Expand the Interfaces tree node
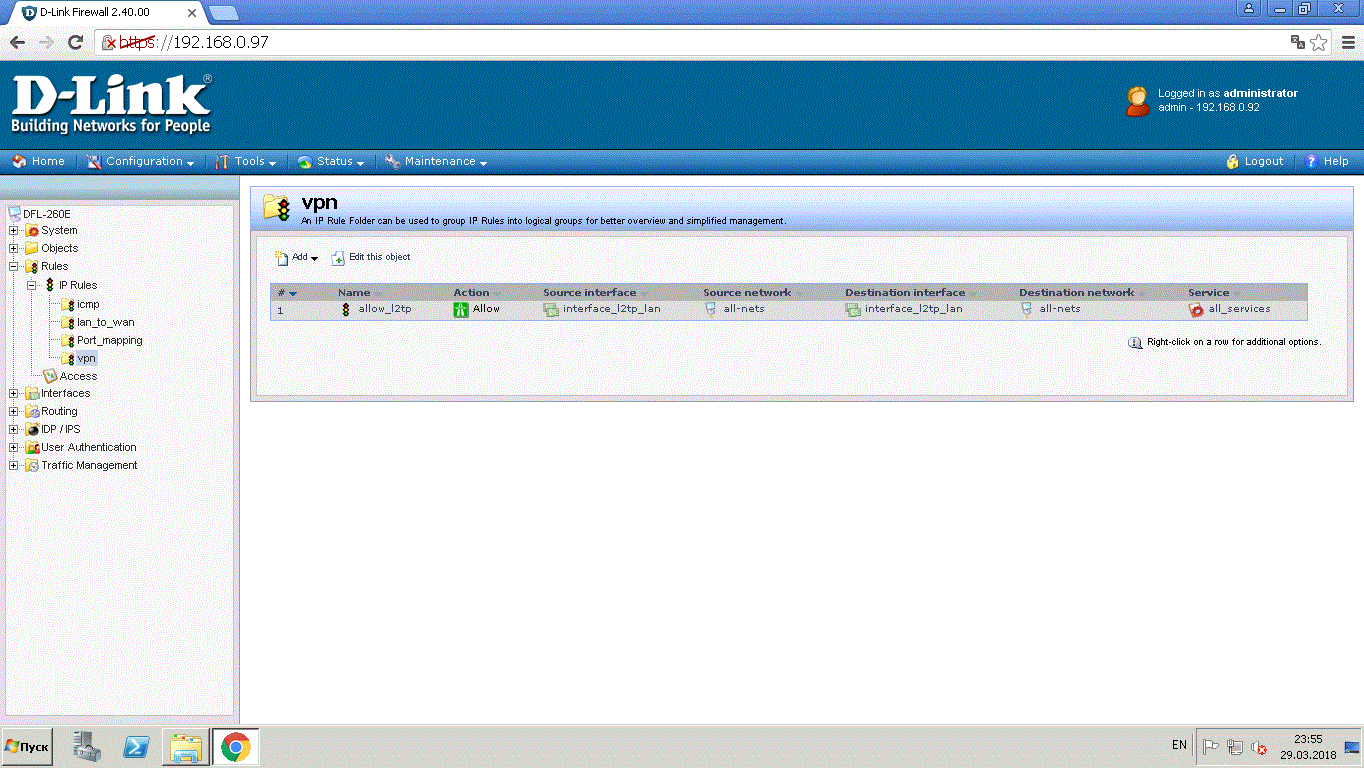1364x768 pixels. (14, 394)
